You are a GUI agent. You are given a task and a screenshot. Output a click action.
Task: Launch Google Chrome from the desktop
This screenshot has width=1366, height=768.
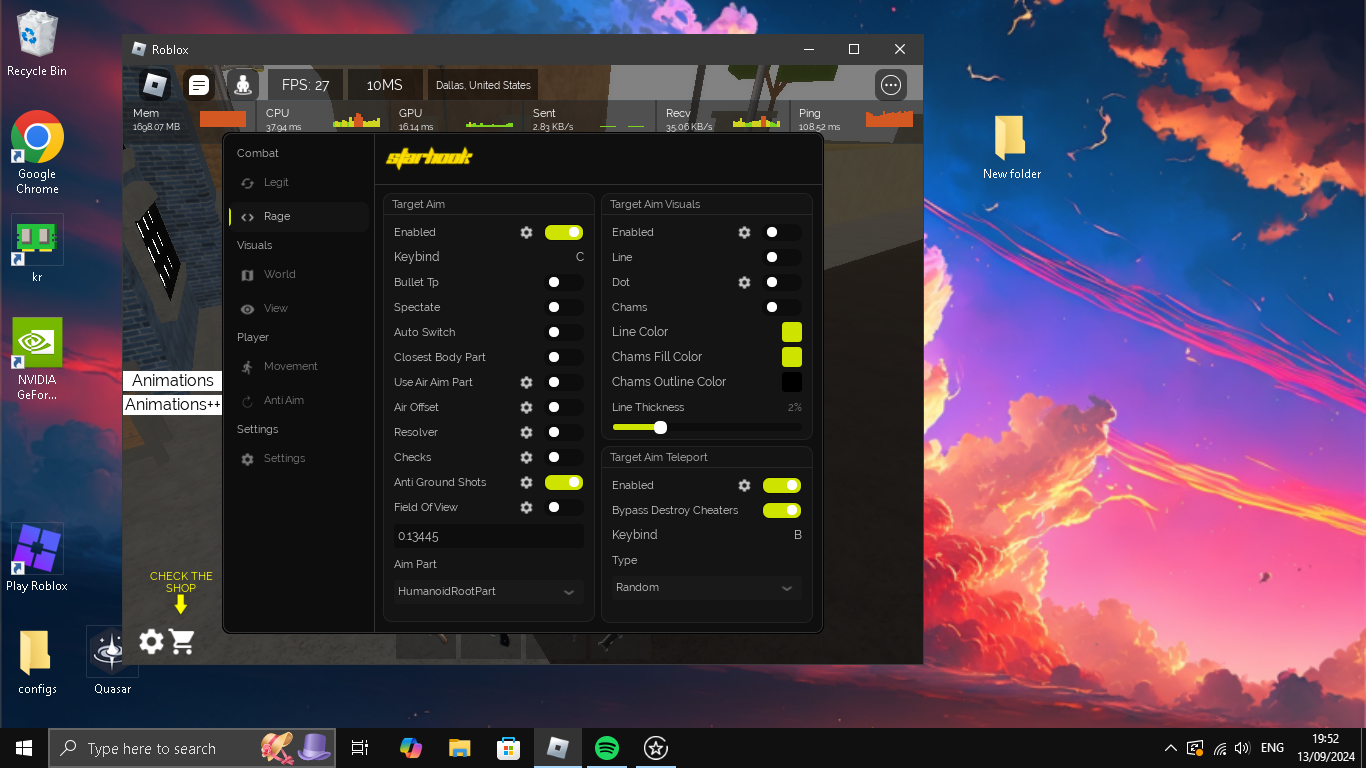37,152
